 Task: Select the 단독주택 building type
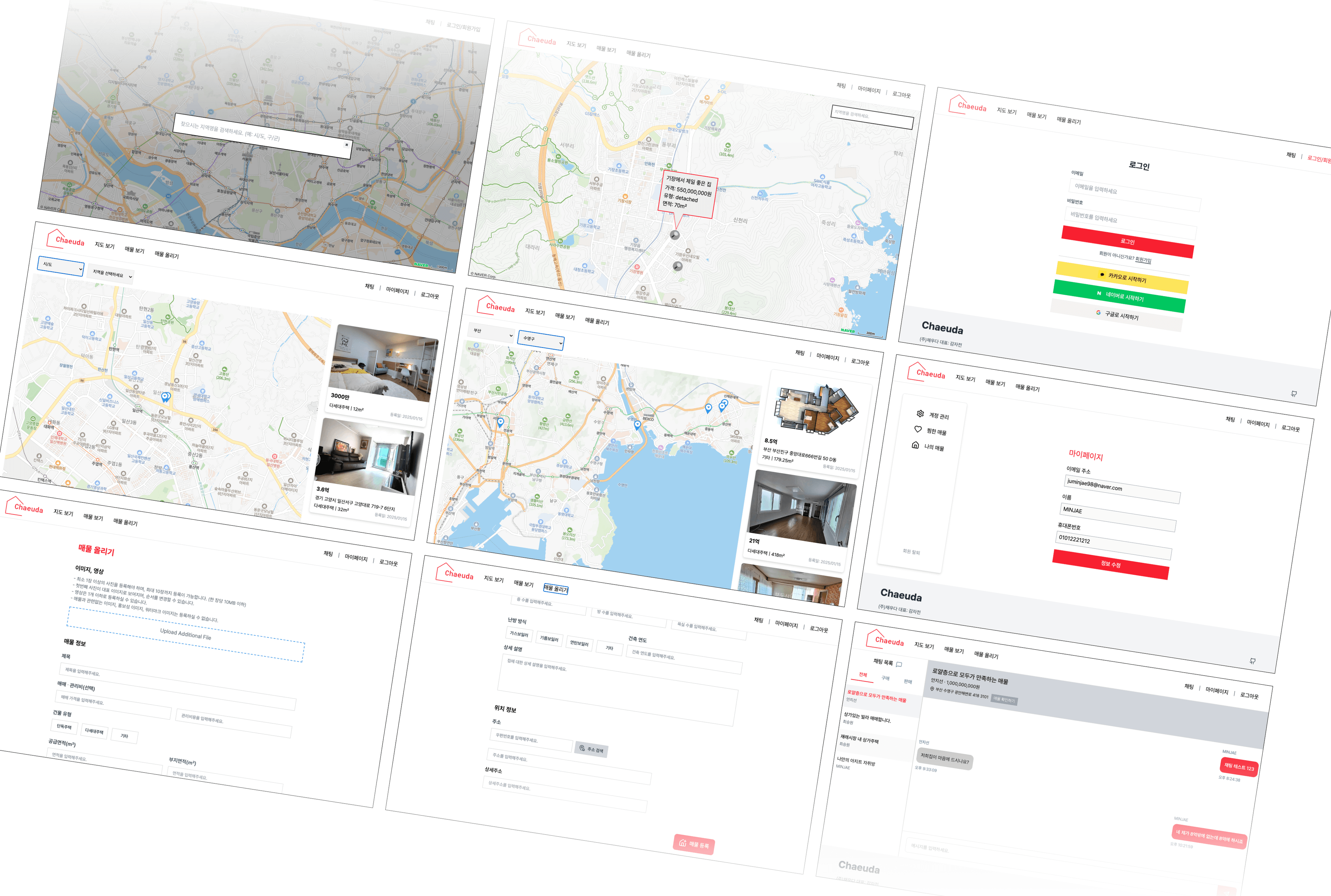(x=64, y=727)
